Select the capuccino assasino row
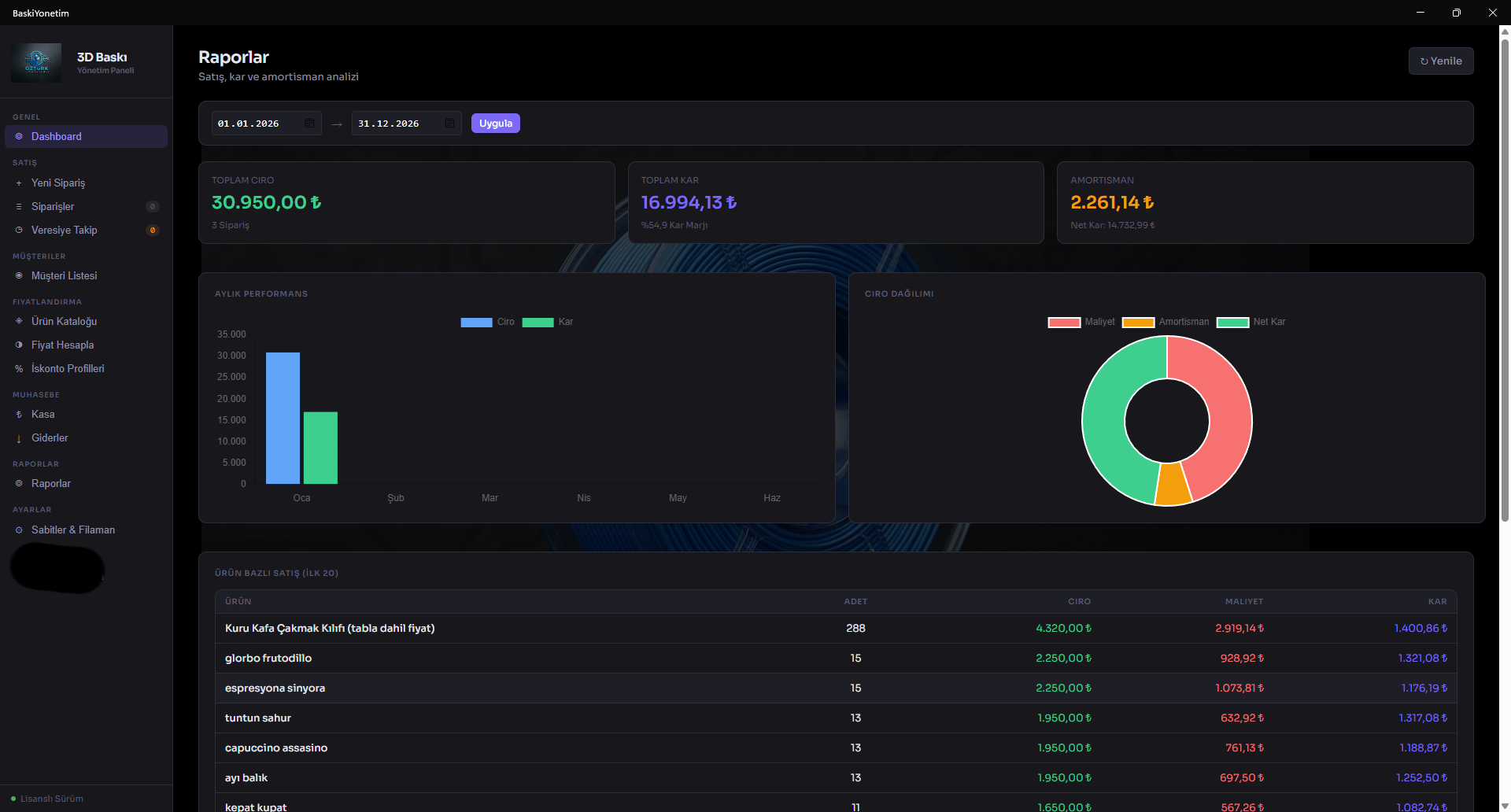The image size is (1511, 812). (836, 747)
